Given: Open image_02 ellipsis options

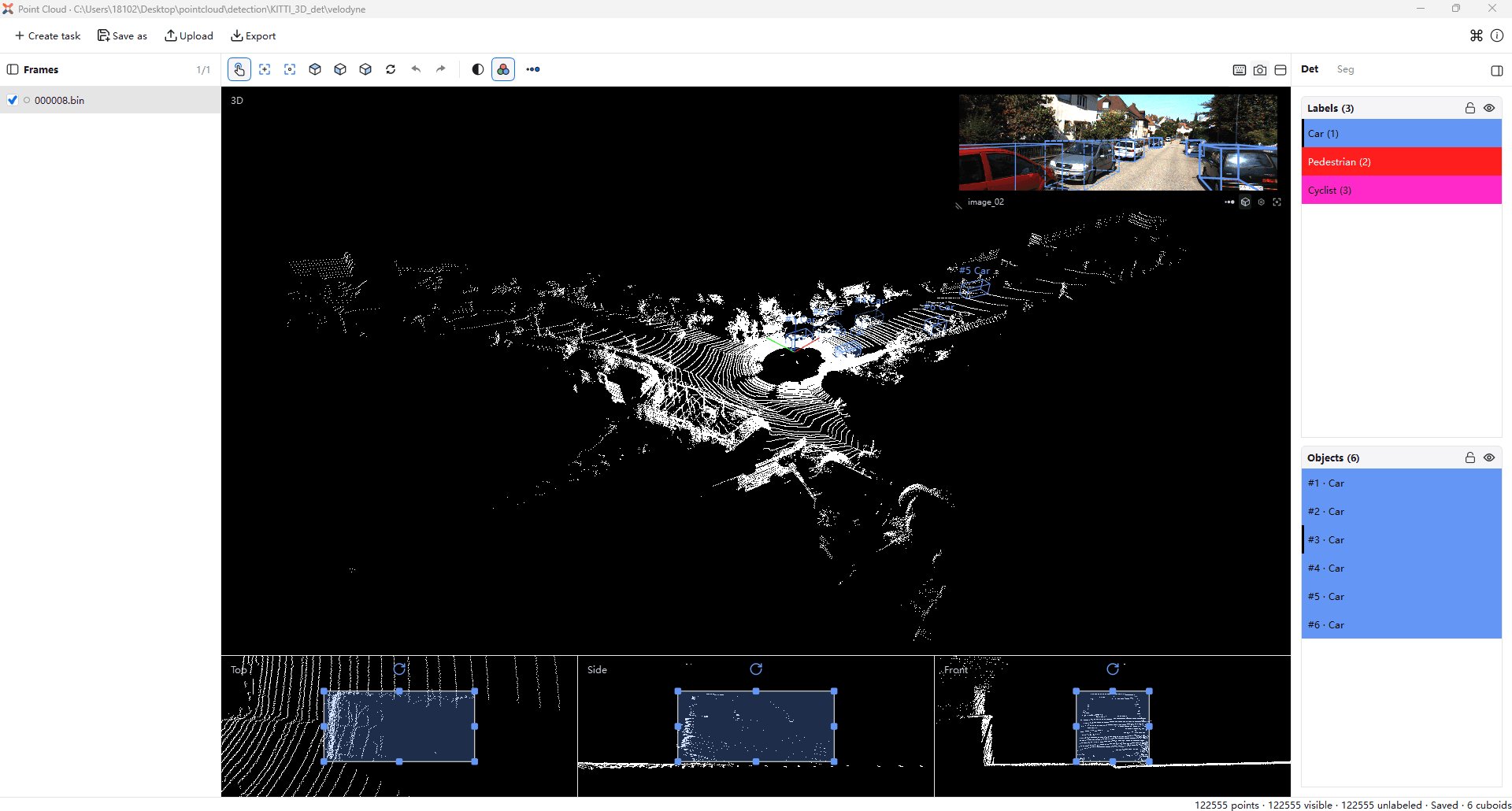Looking at the screenshot, I should 1229,202.
